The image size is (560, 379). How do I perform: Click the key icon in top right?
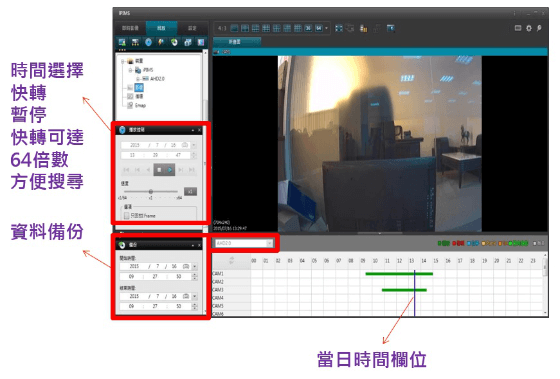[x=539, y=28]
